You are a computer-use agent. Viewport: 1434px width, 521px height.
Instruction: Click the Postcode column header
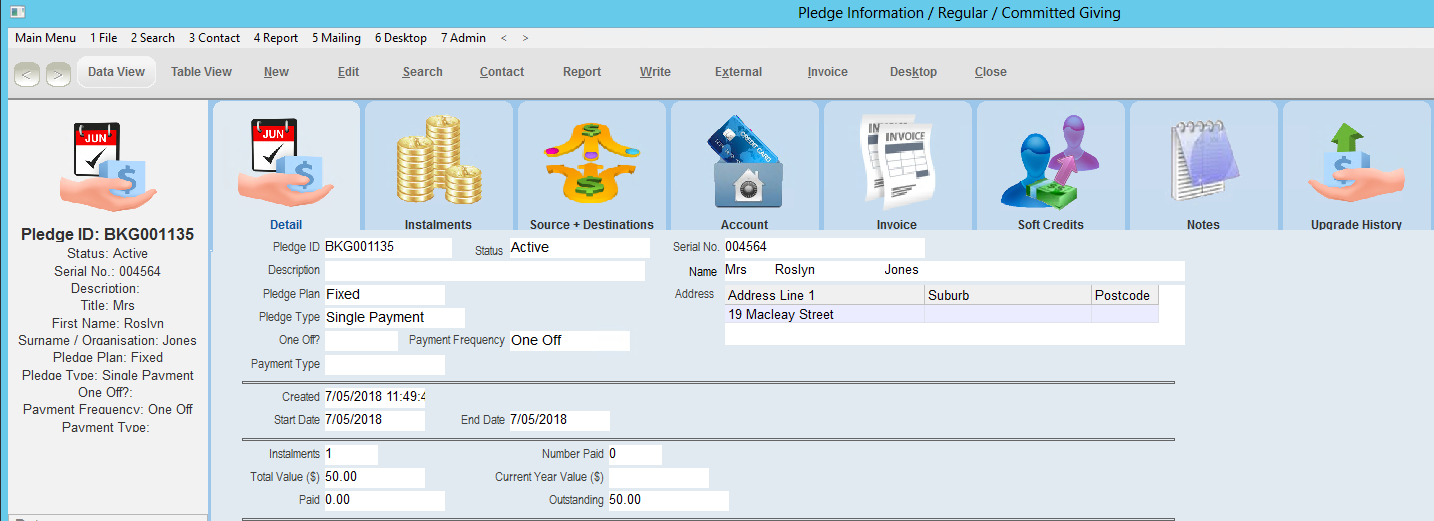(x=1124, y=295)
